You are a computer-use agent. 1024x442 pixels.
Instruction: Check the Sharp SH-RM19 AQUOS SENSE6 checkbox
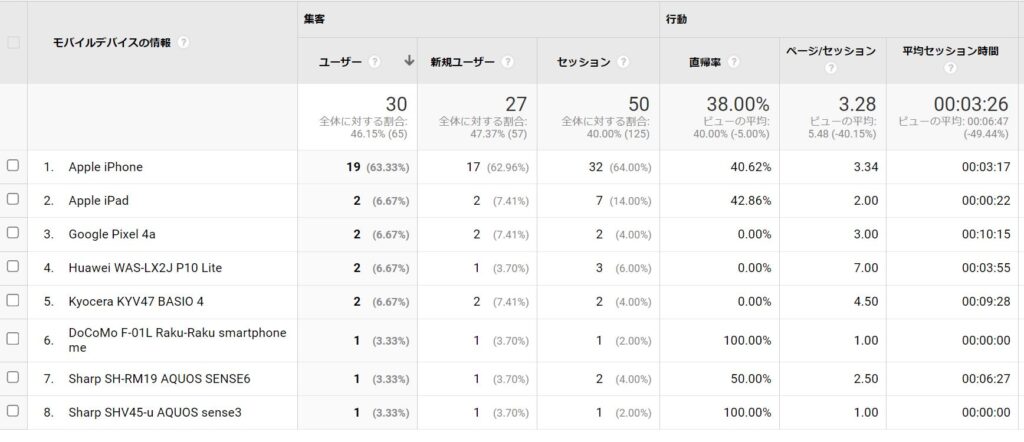point(13,377)
